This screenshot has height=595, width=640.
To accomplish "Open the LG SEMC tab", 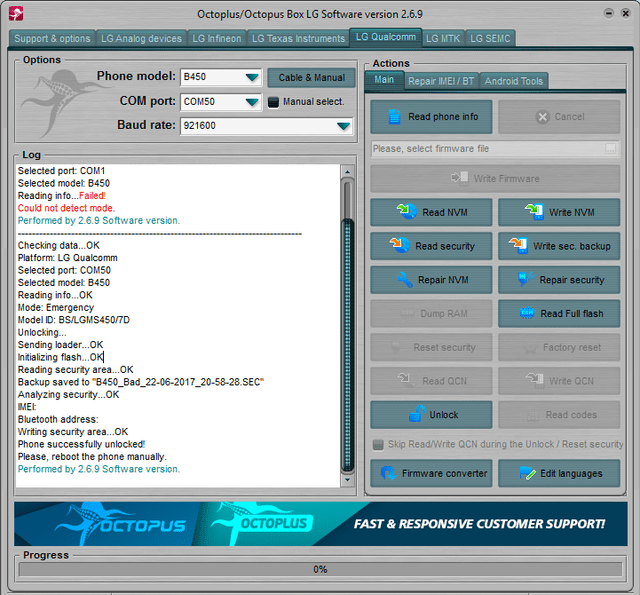I will pyautogui.click(x=490, y=38).
